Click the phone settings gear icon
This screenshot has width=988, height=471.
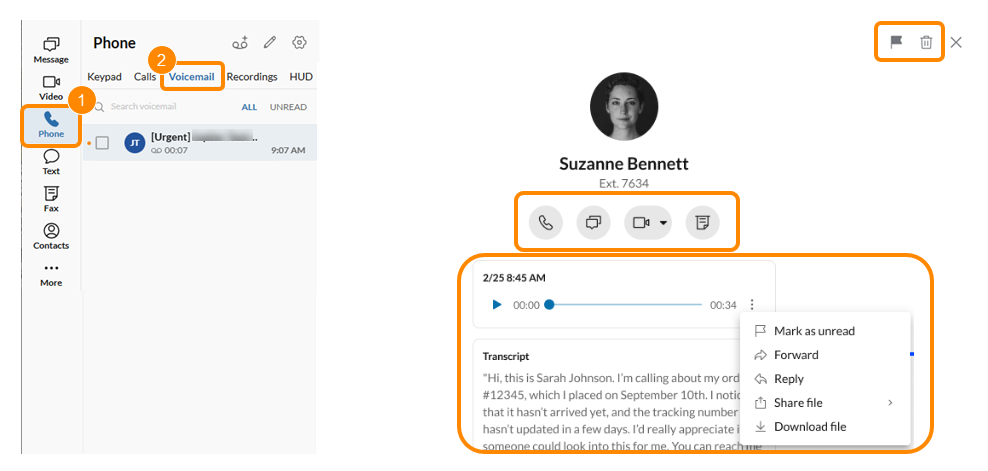point(299,43)
